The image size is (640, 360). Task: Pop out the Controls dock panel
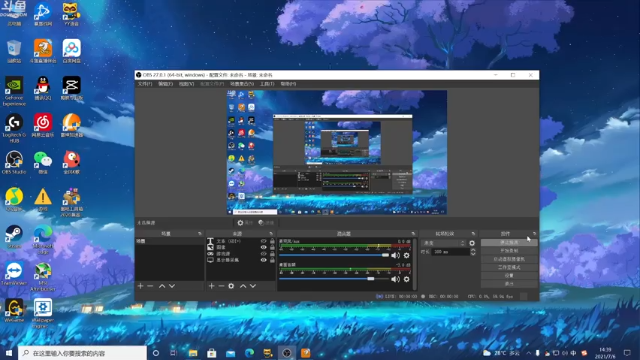[x=534, y=234]
